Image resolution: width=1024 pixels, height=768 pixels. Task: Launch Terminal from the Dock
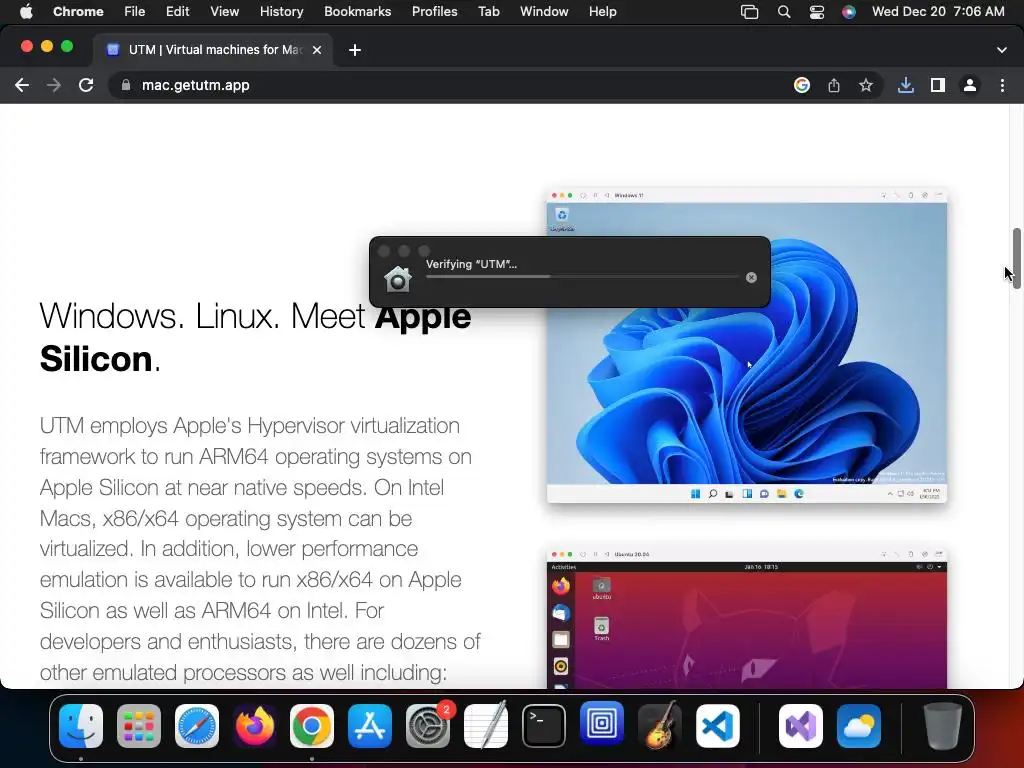(x=543, y=726)
